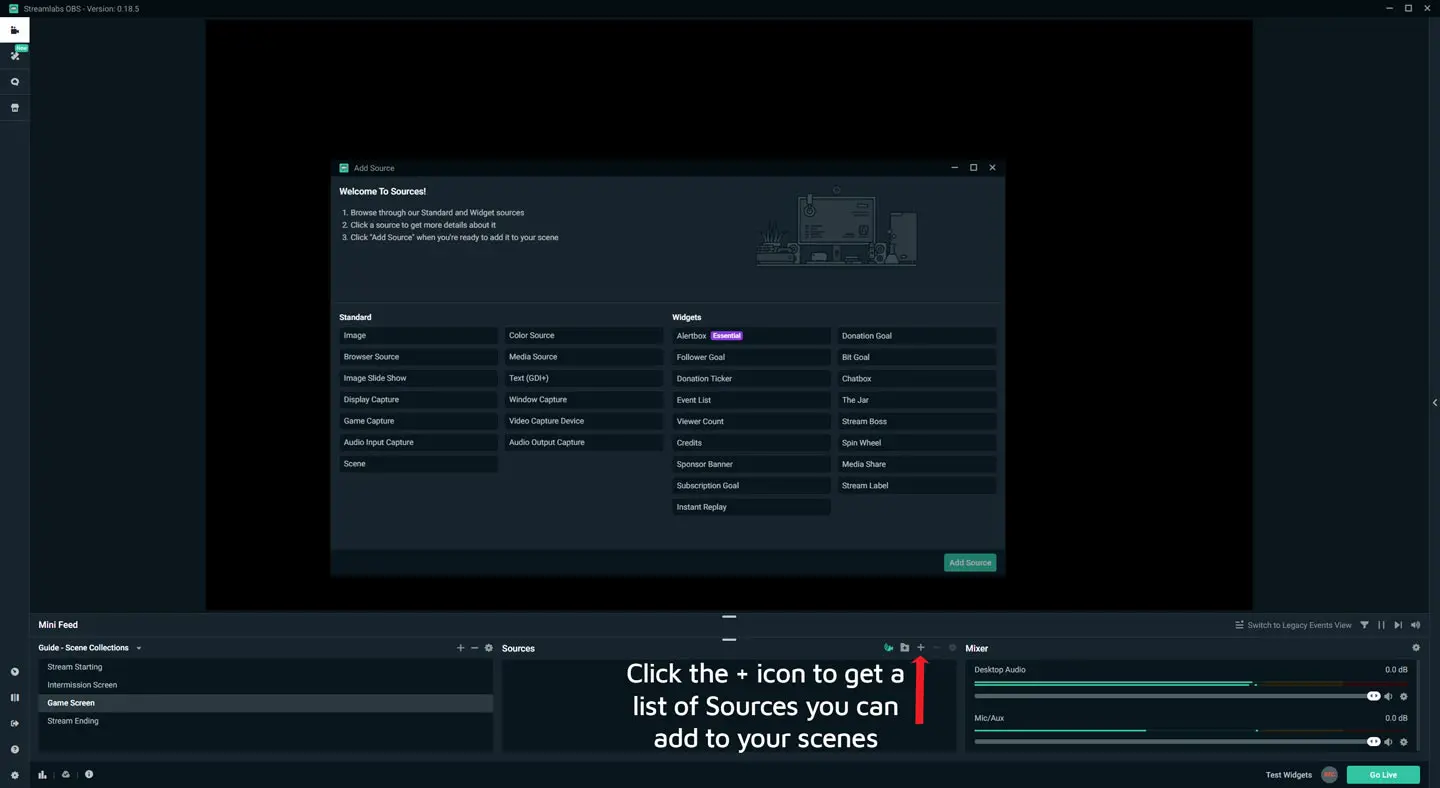Image resolution: width=1440 pixels, height=788 pixels.
Task: Toggle Studio Mode columns icon in sidebar
Action: click(x=14, y=698)
